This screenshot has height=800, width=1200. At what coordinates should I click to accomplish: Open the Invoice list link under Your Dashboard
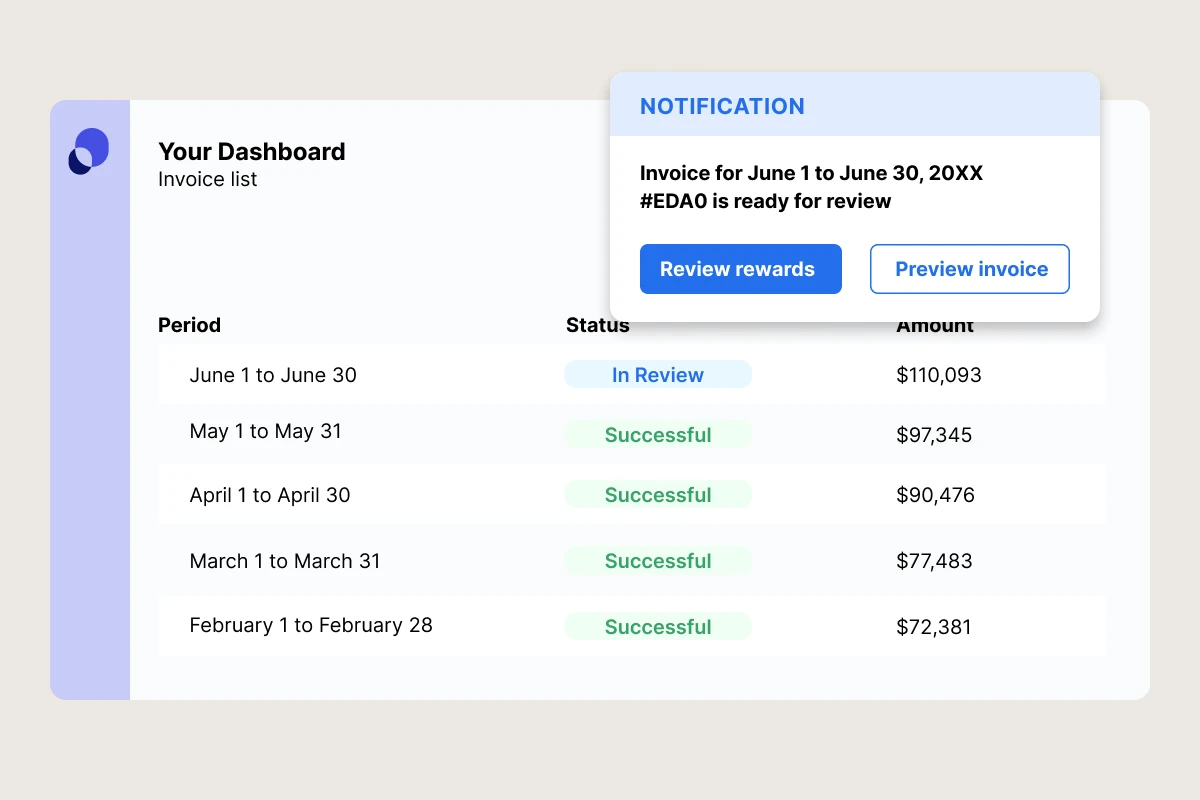click(207, 179)
